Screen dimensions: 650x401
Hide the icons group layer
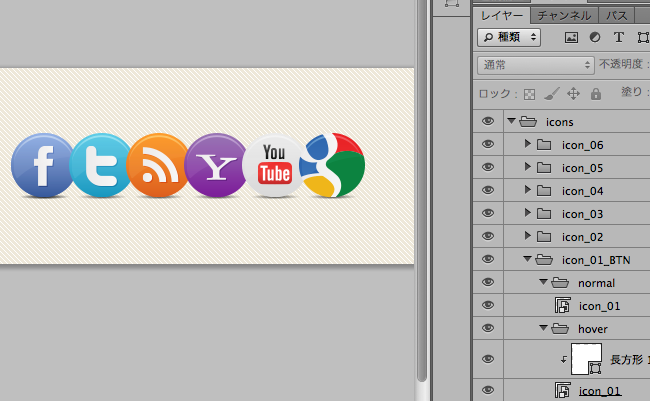point(488,121)
